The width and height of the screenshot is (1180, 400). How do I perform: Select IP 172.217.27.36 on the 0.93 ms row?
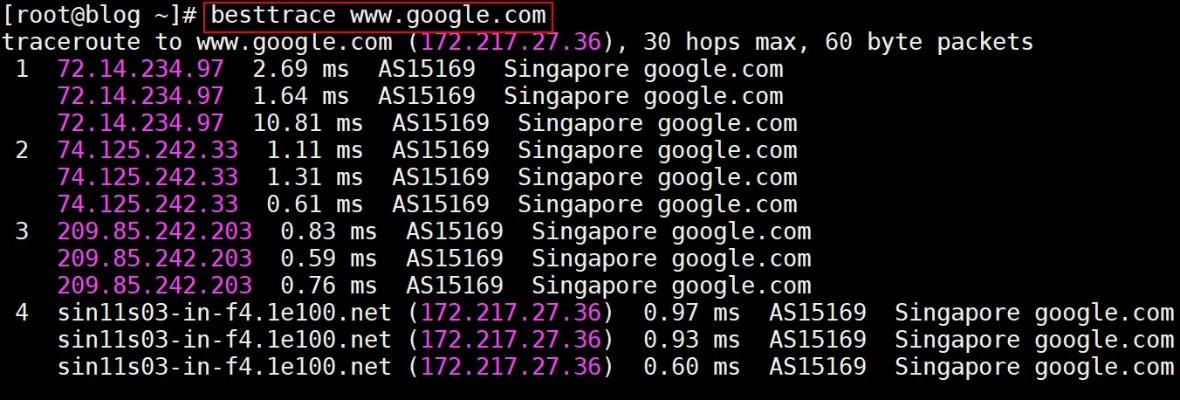click(x=512, y=340)
